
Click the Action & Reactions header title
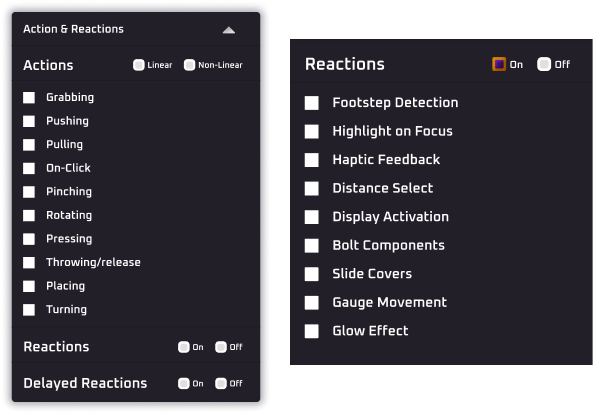click(x=73, y=29)
